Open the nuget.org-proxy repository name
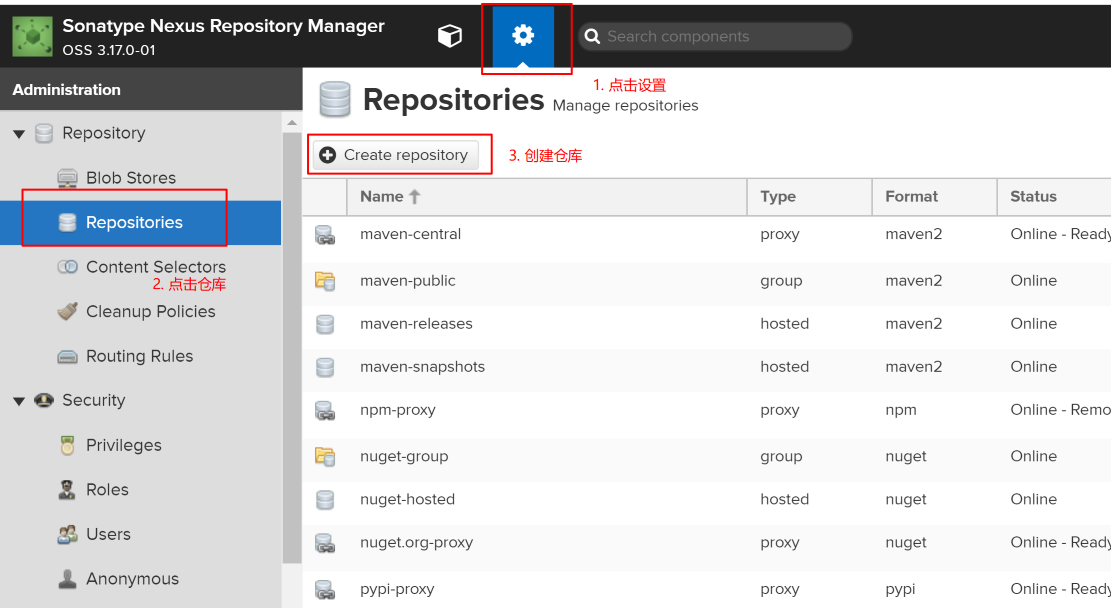 coord(416,543)
